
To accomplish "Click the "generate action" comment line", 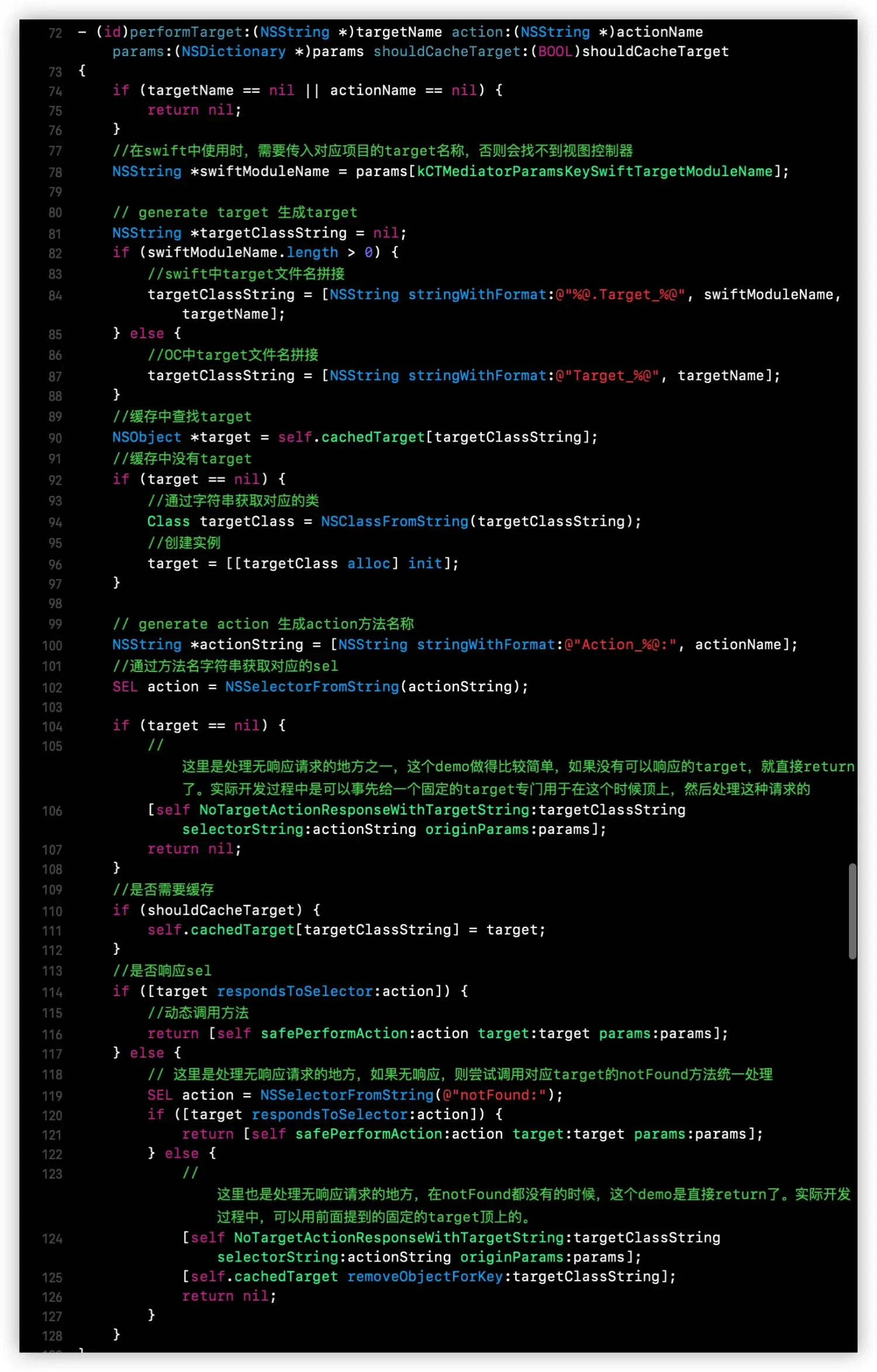I will (x=263, y=624).
